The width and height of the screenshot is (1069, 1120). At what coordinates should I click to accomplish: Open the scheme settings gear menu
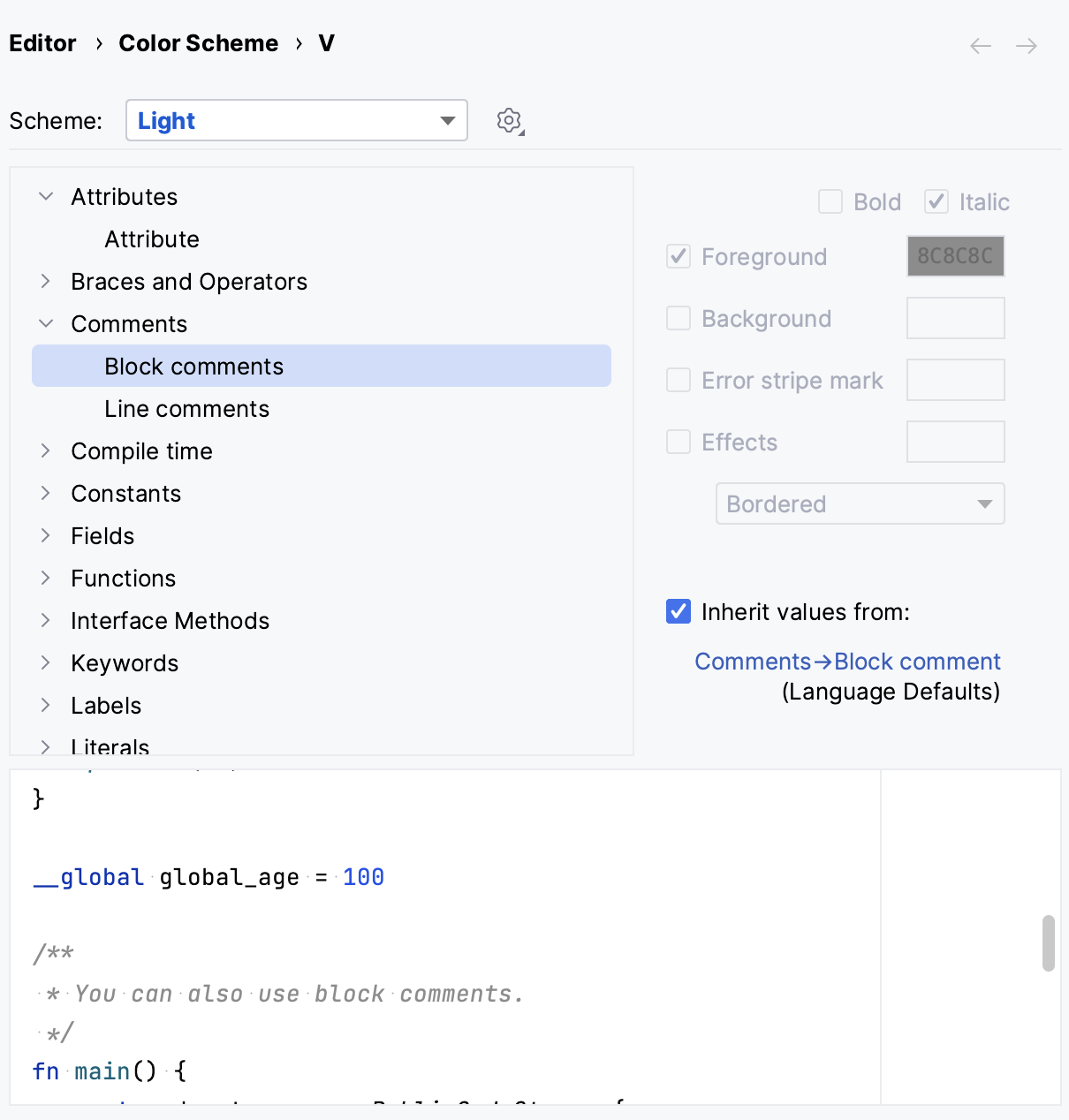[510, 120]
